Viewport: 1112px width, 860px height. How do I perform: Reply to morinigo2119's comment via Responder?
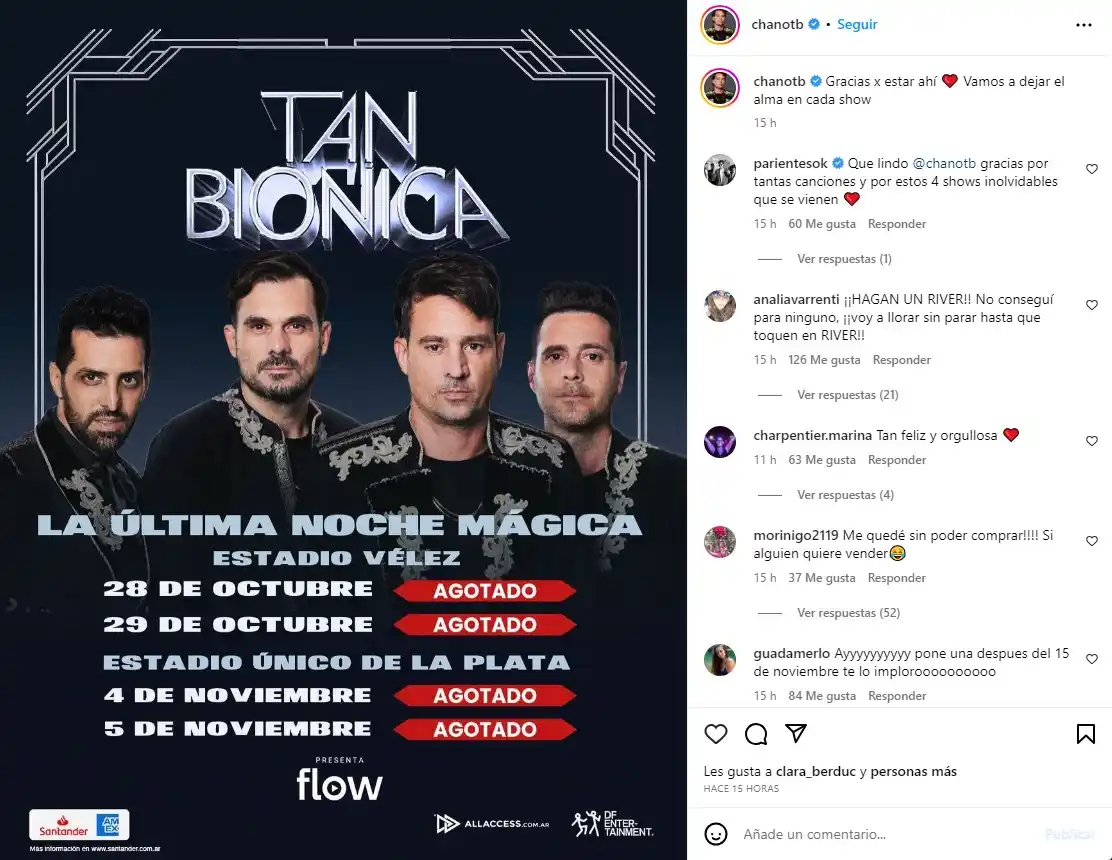[x=896, y=578]
